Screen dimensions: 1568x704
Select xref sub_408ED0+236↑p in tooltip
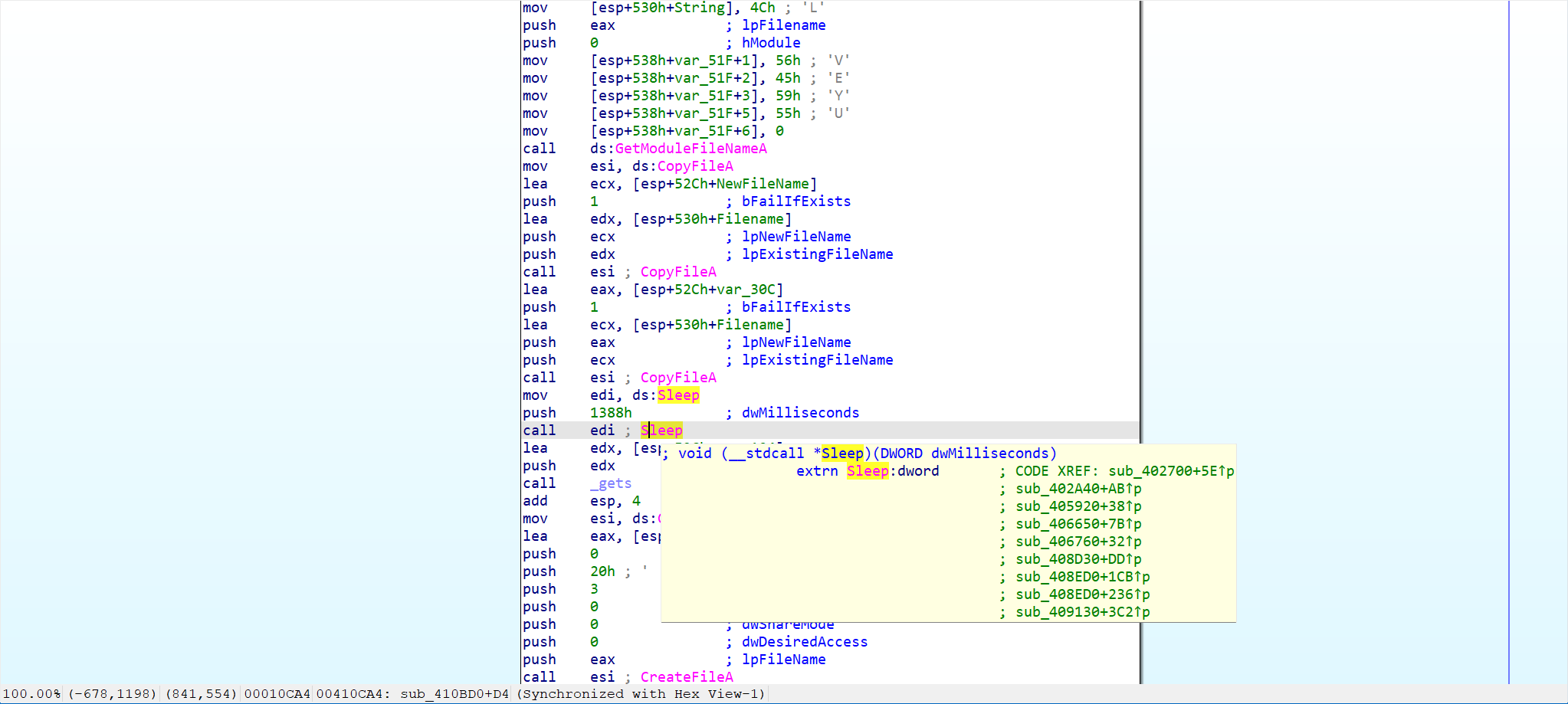click(x=1083, y=594)
